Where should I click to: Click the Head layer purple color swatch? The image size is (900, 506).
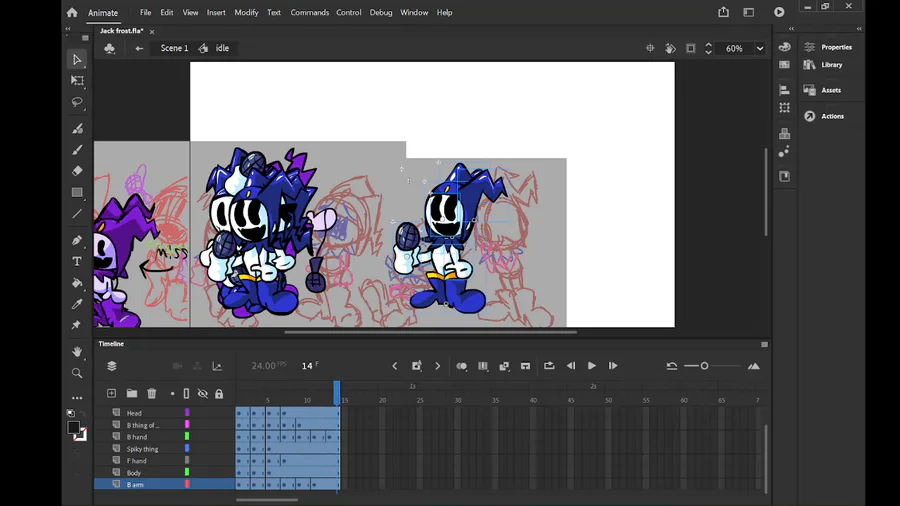point(187,412)
